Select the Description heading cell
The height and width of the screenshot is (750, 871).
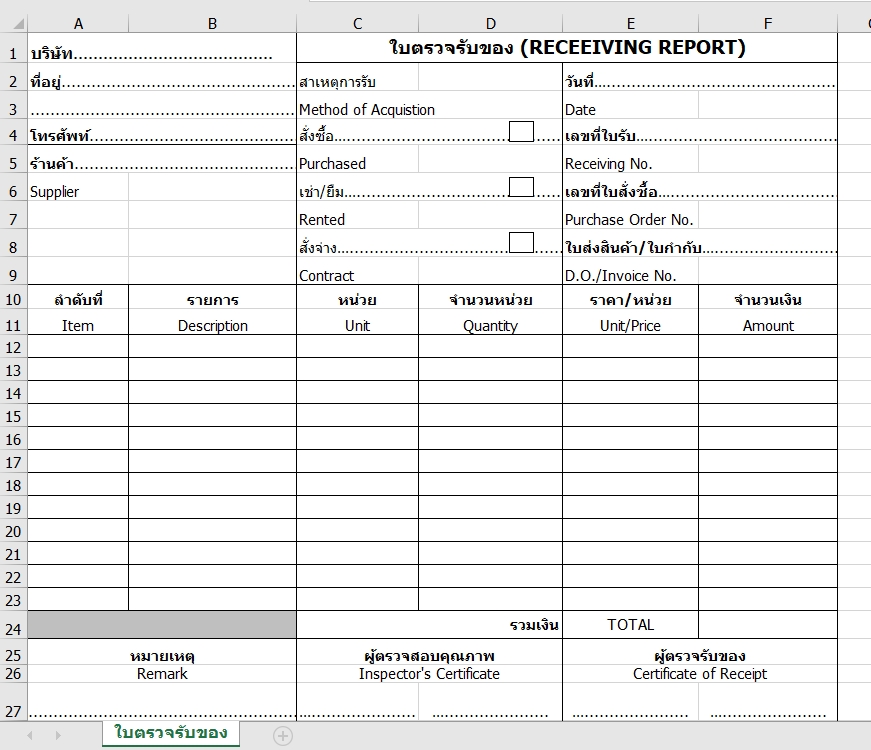pos(212,324)
